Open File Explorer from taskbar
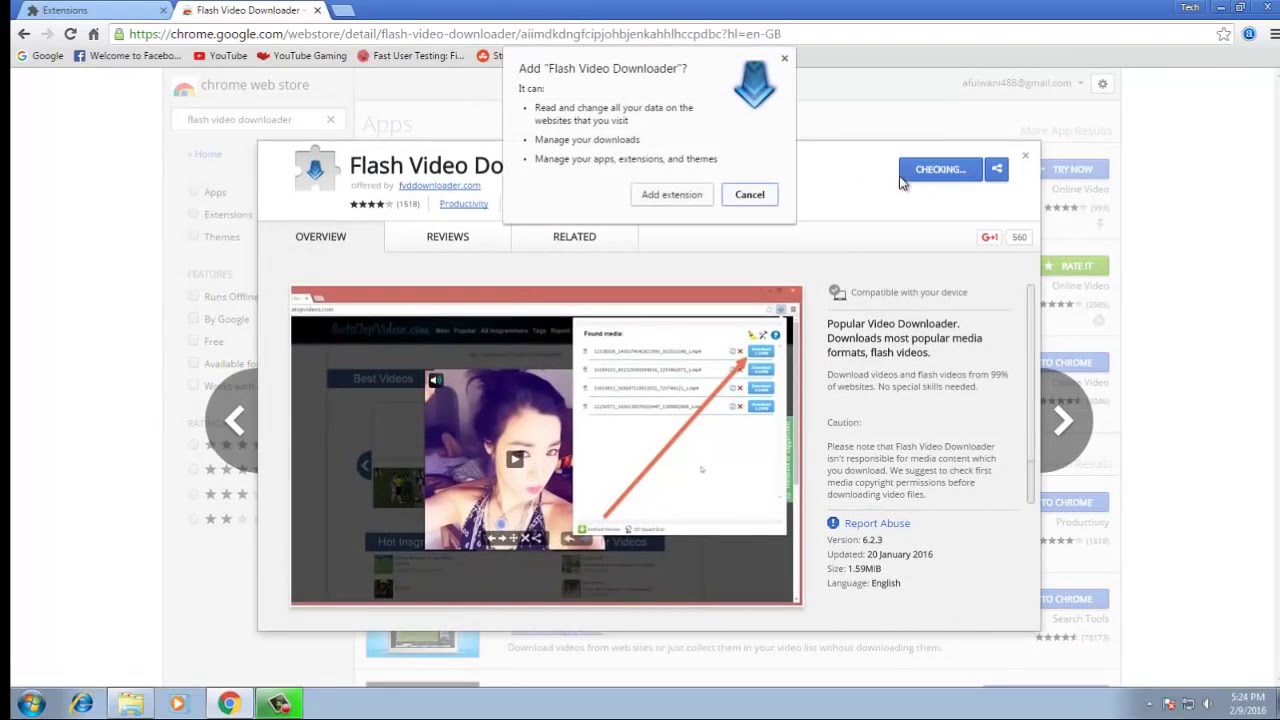The height and width of the screenshot is (720, 1280). (x=130, y=704)
